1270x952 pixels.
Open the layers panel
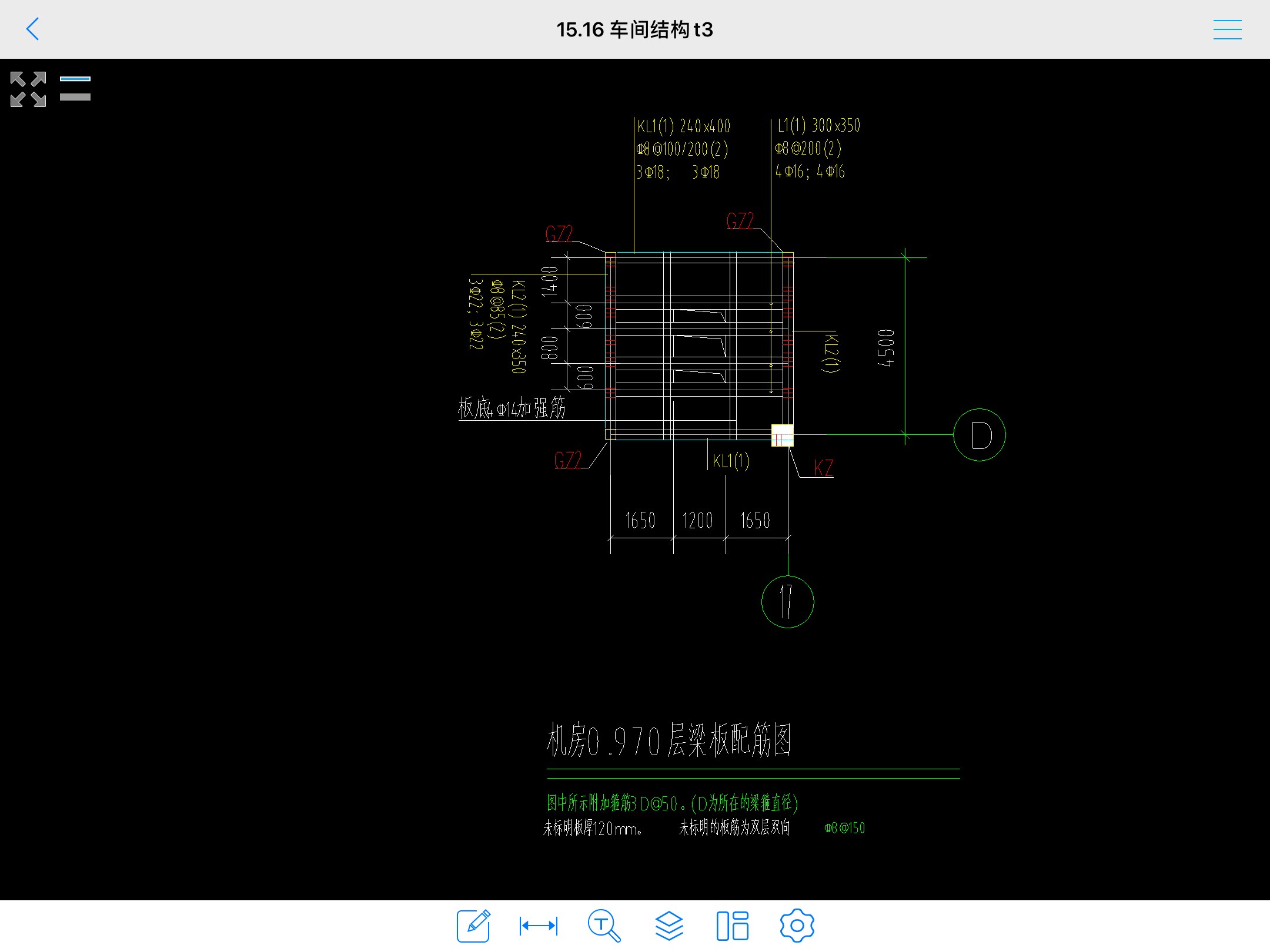[x=669, y=926]
